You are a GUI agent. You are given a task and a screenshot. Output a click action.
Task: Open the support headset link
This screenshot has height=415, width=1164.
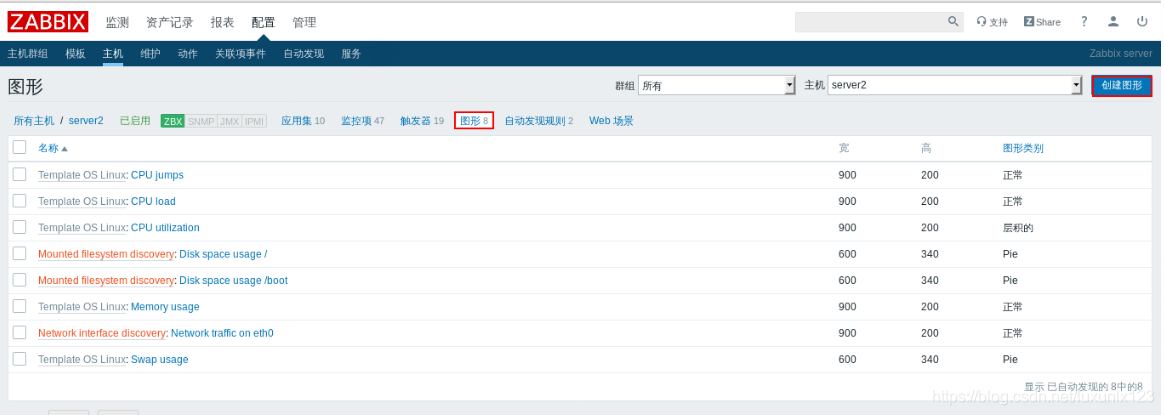click(x=992, y=22)
